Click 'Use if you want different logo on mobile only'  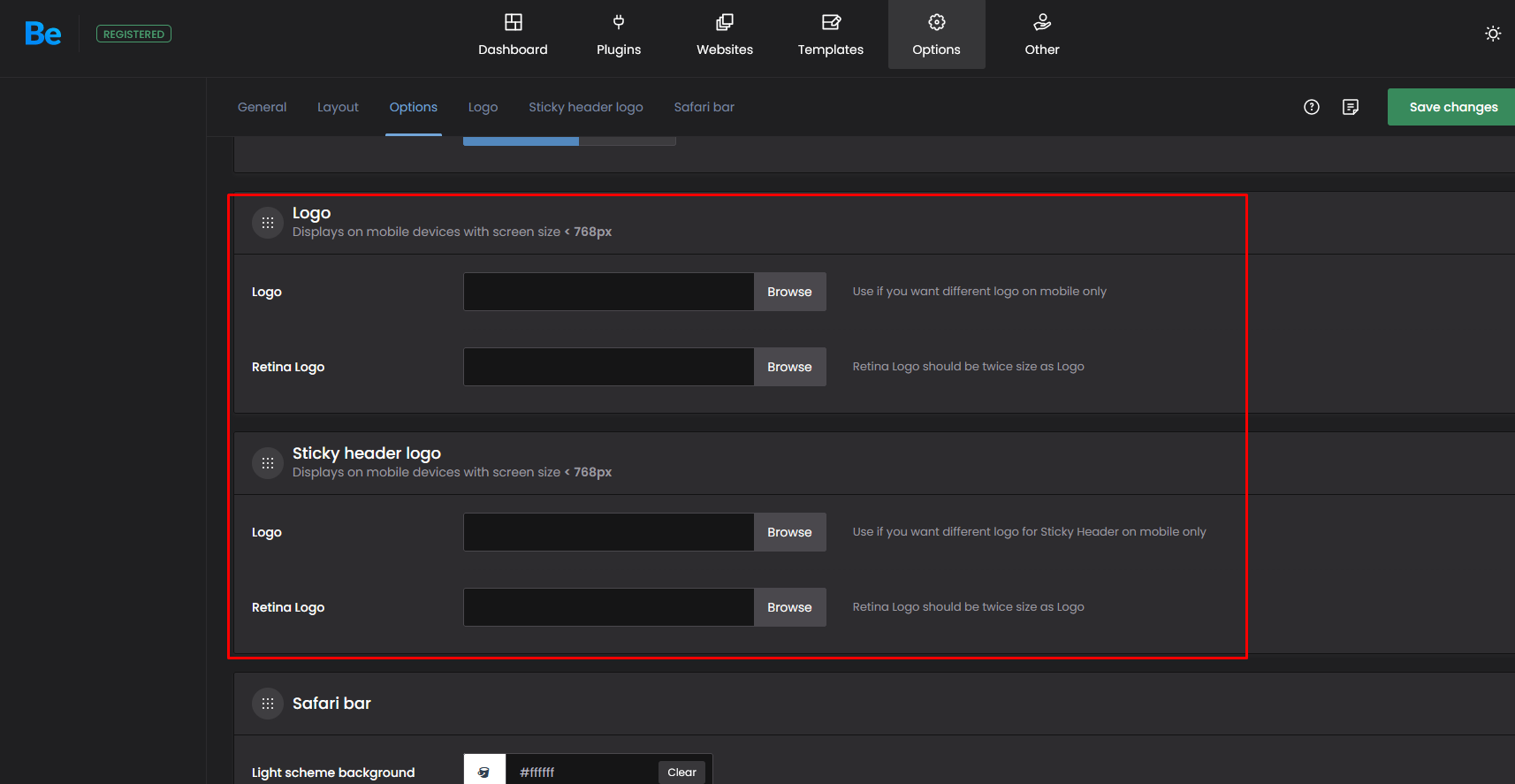pyautogui.click(x=979, y=292)
